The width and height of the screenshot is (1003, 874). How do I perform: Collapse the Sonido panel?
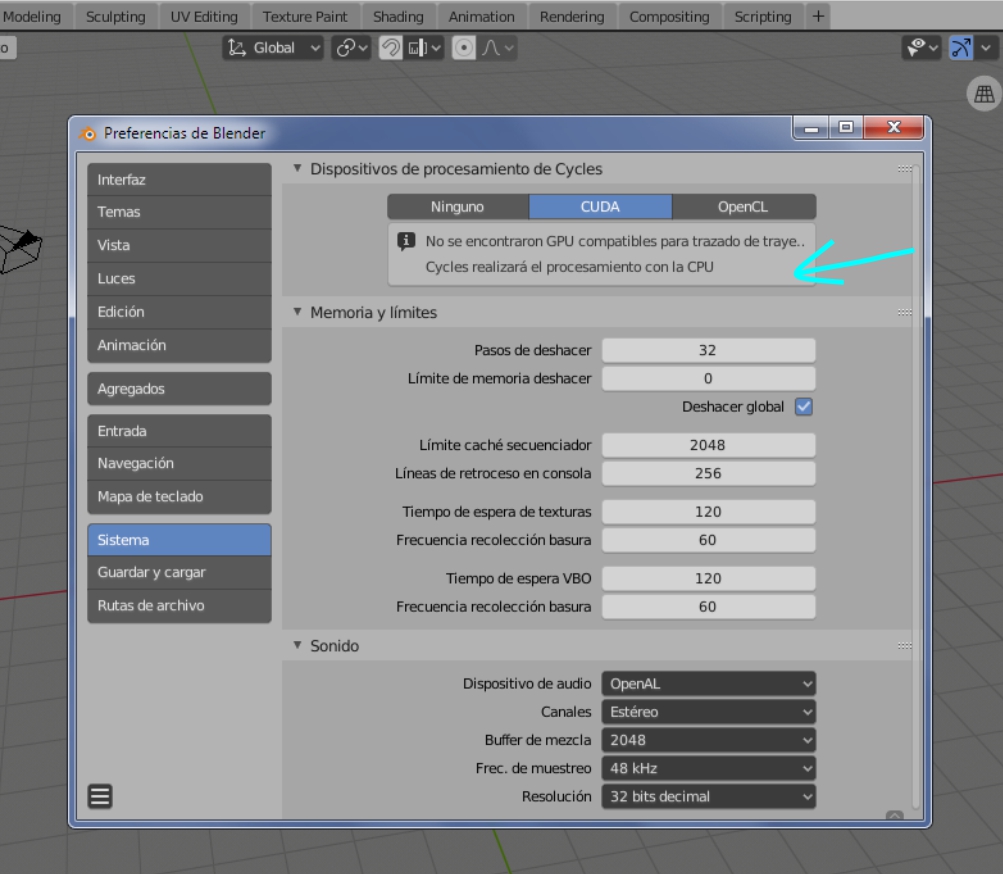tap(297, 645)
